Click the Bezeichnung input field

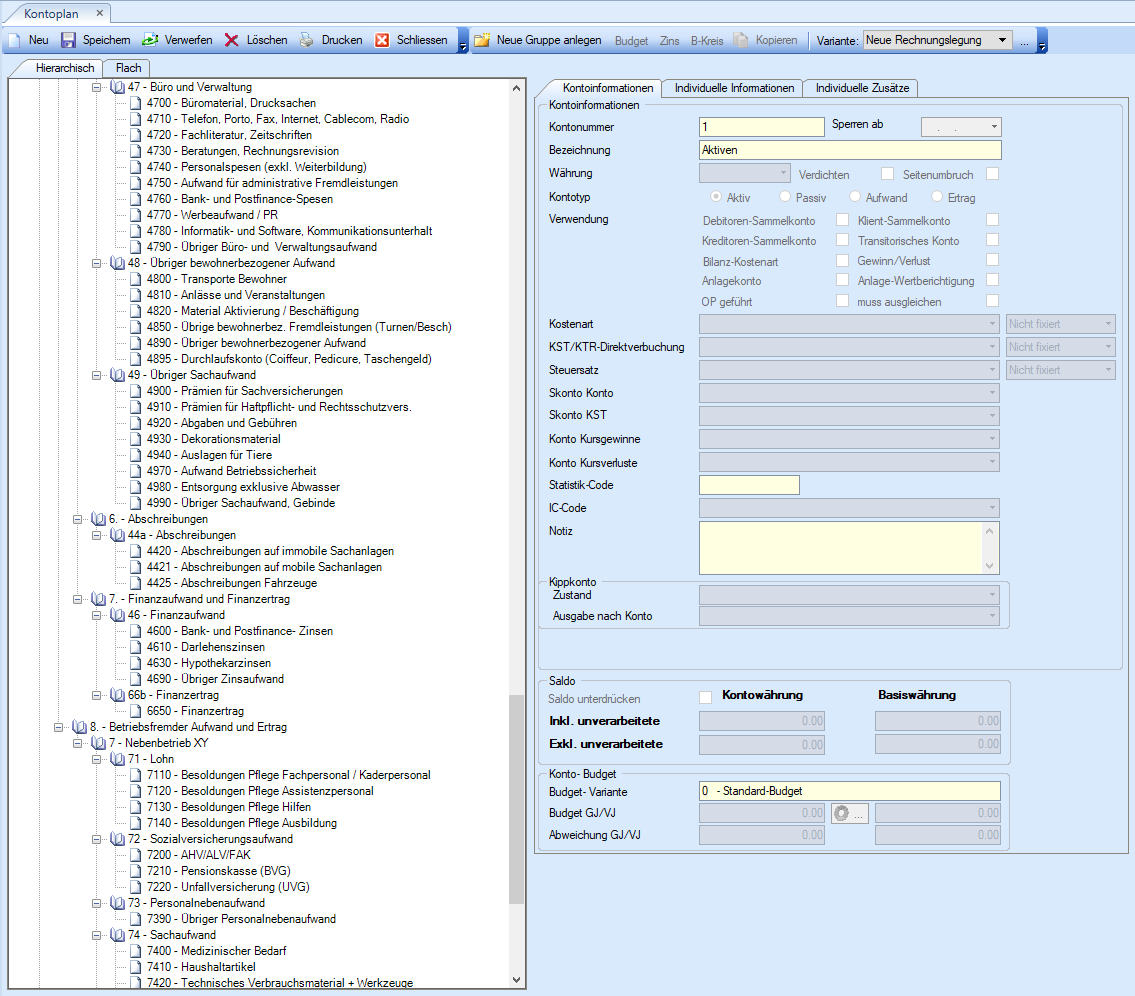point(850,150)
